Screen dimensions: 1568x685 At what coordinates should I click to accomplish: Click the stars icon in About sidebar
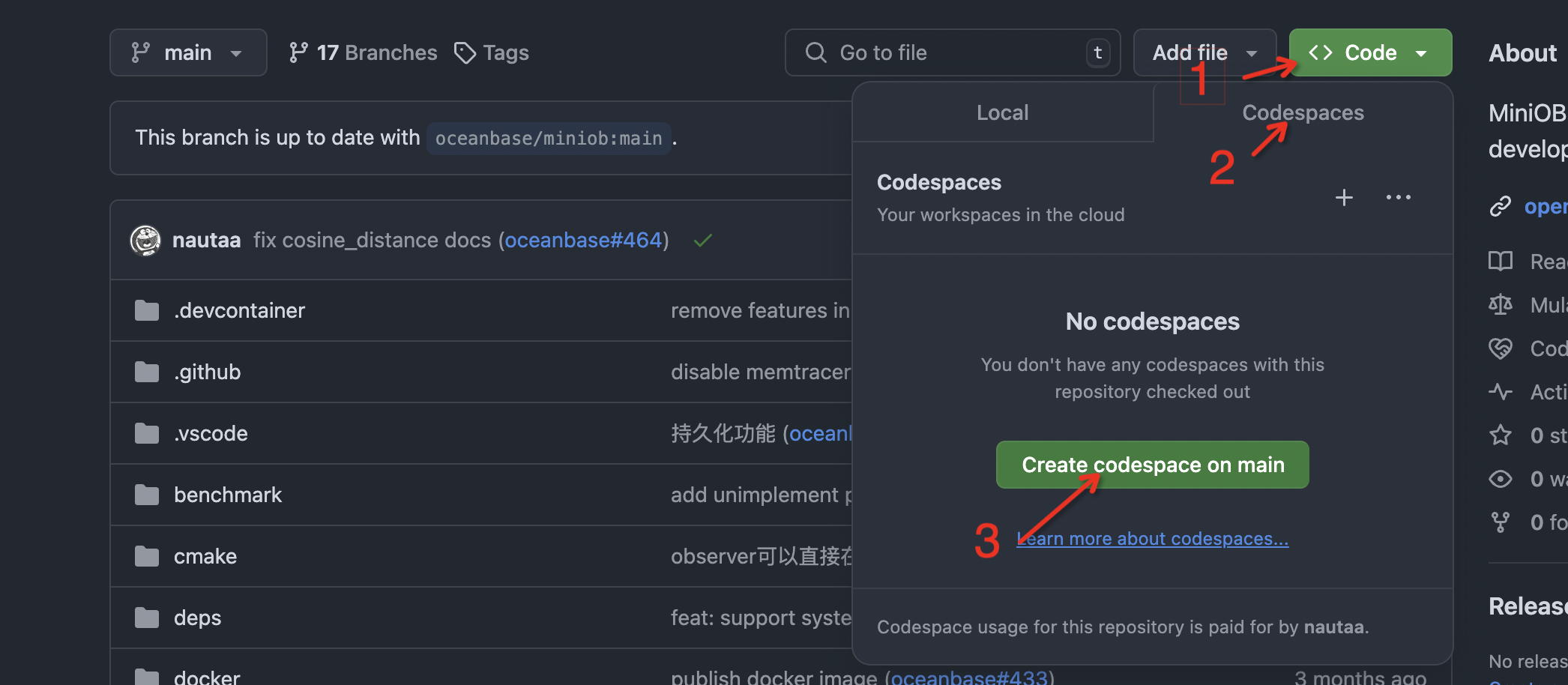pyautogui.click(x=1500, y=435)
